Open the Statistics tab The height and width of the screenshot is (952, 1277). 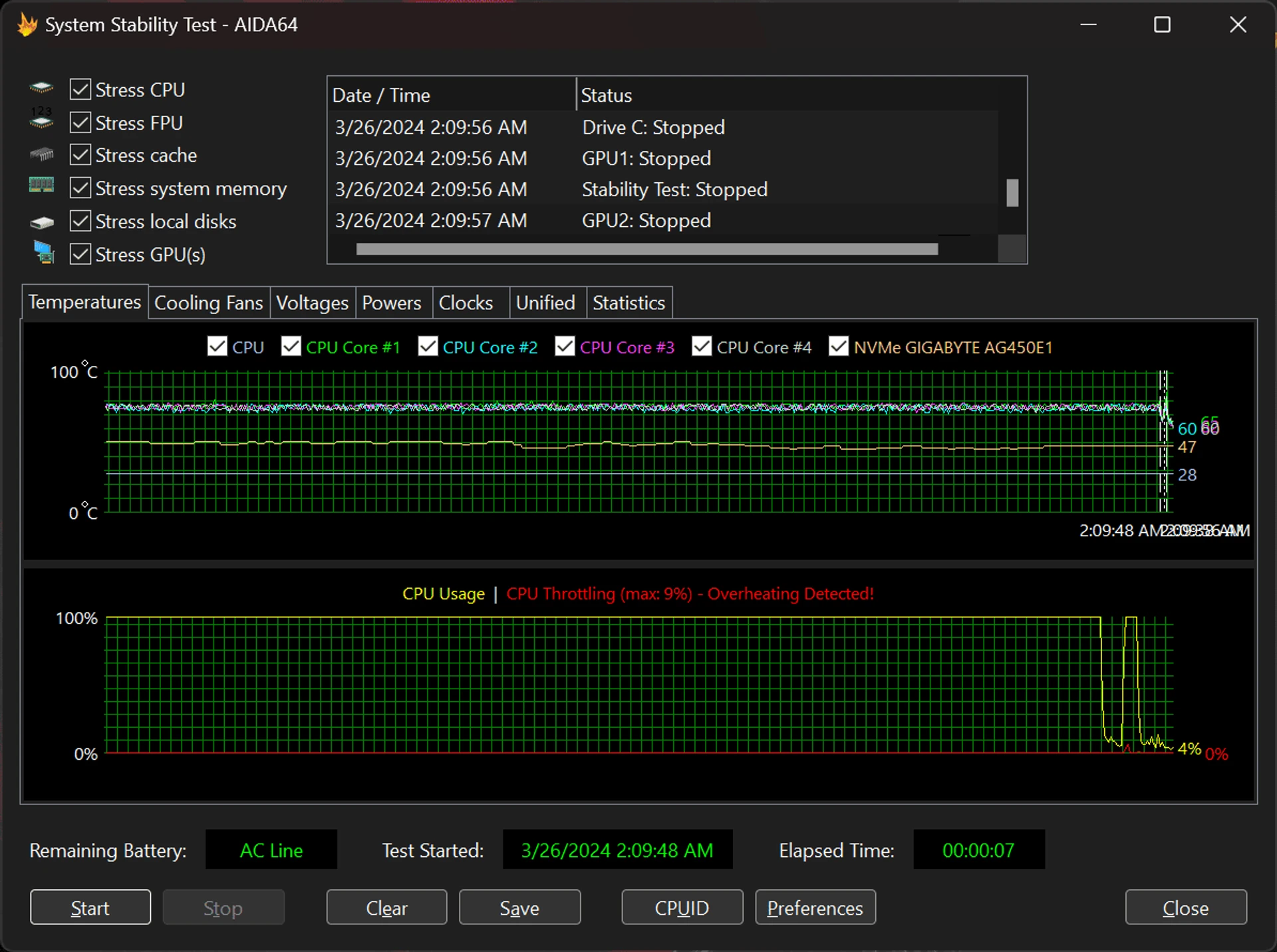[x=629, y=303]
